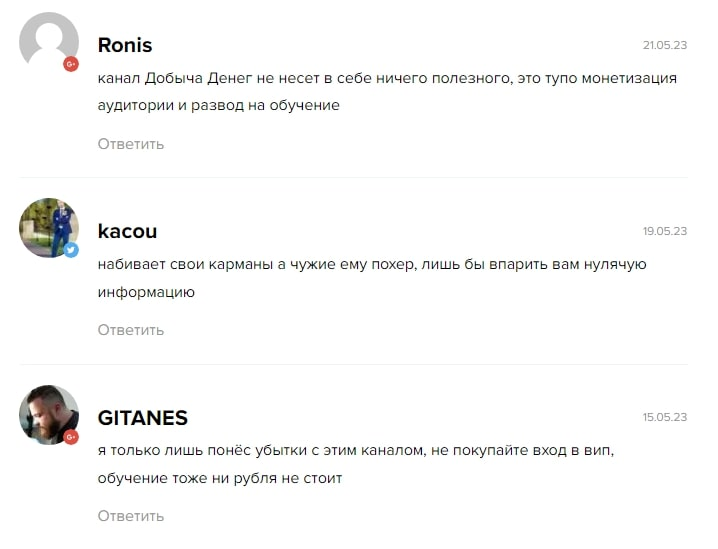Click the Google+ badge on Ronis's avatar
This screenshot has height=549, width=718.
click(x=71, y=64)
